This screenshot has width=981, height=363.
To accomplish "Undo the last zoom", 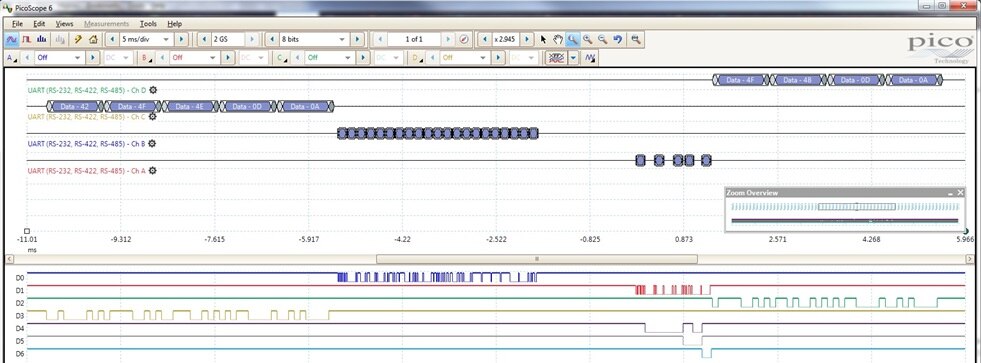I will click(618, 39).
